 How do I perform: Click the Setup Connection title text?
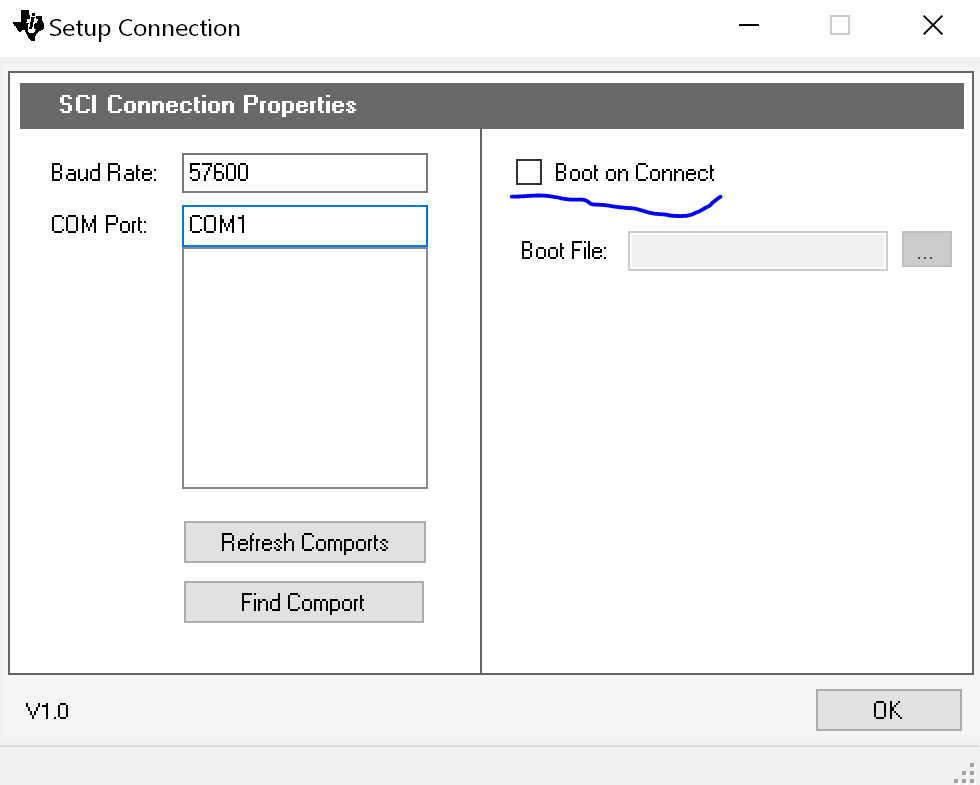pyautogui.click(x=145, y=28)
